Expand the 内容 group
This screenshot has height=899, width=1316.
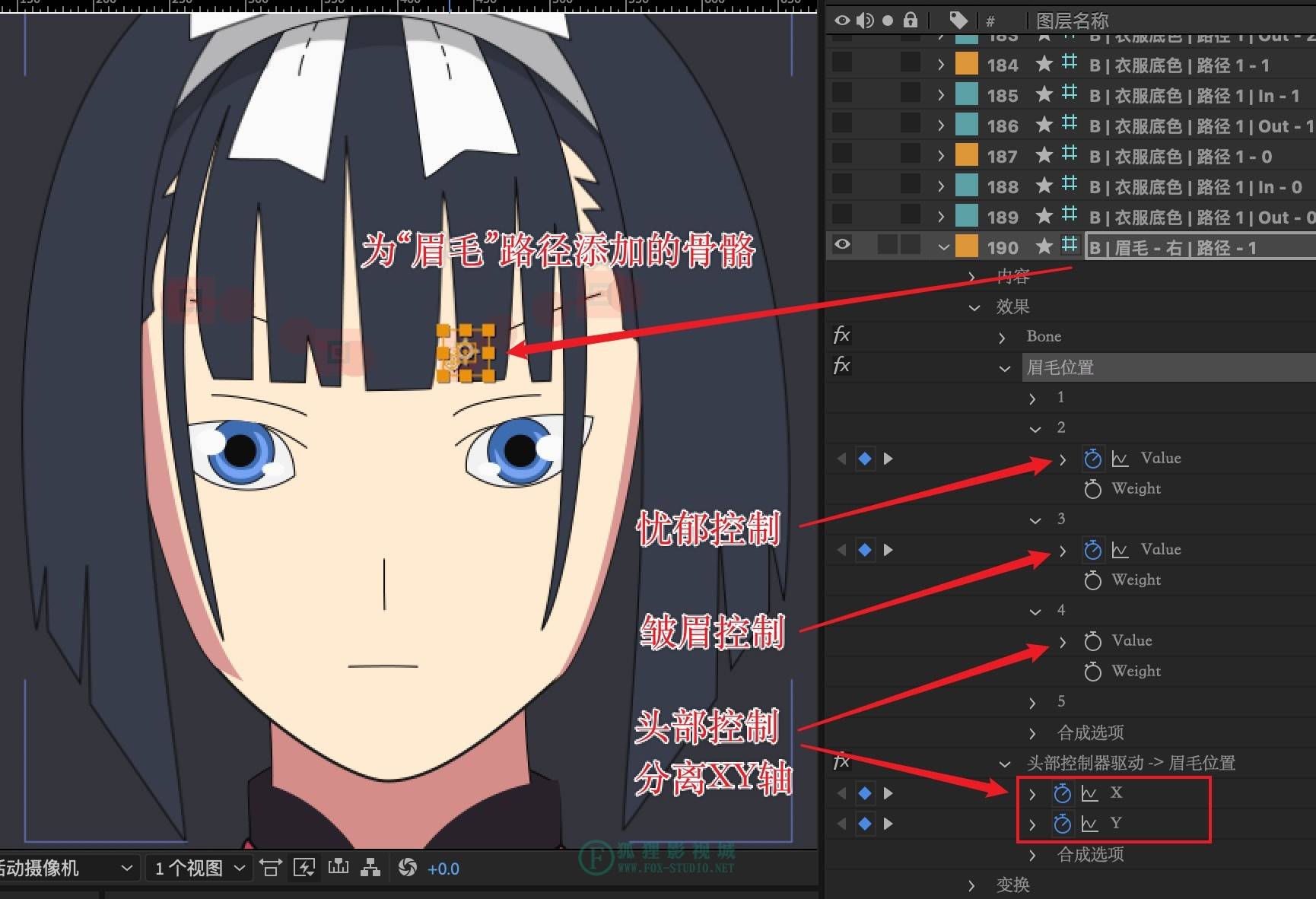972,277
